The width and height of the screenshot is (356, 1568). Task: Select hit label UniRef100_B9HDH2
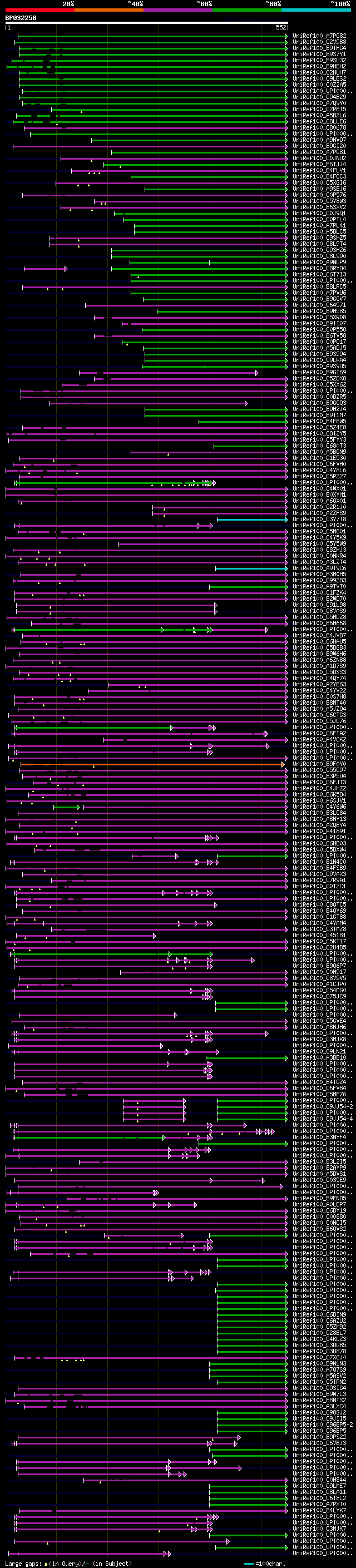pyautogui.click(x=319, y=66)
